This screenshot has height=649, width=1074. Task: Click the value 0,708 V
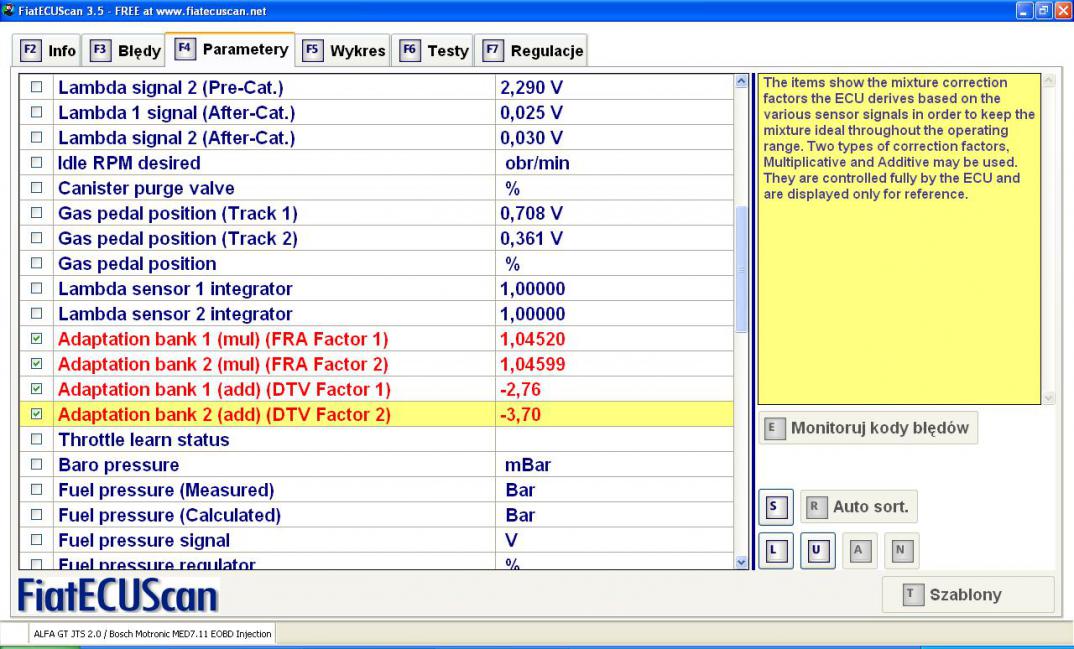pyautogui.click(x=532, y=214)
